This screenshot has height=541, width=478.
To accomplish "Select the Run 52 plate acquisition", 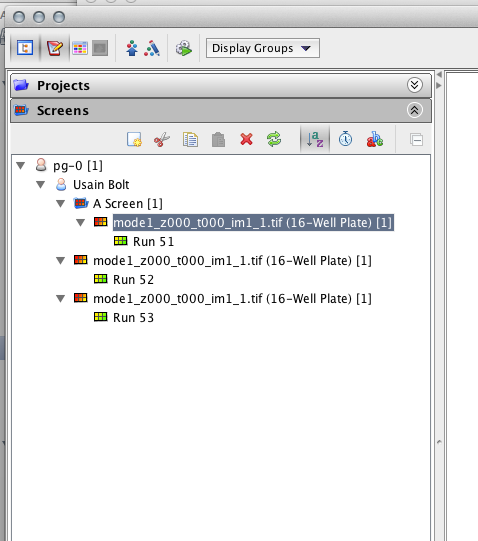I will (133, 279).
